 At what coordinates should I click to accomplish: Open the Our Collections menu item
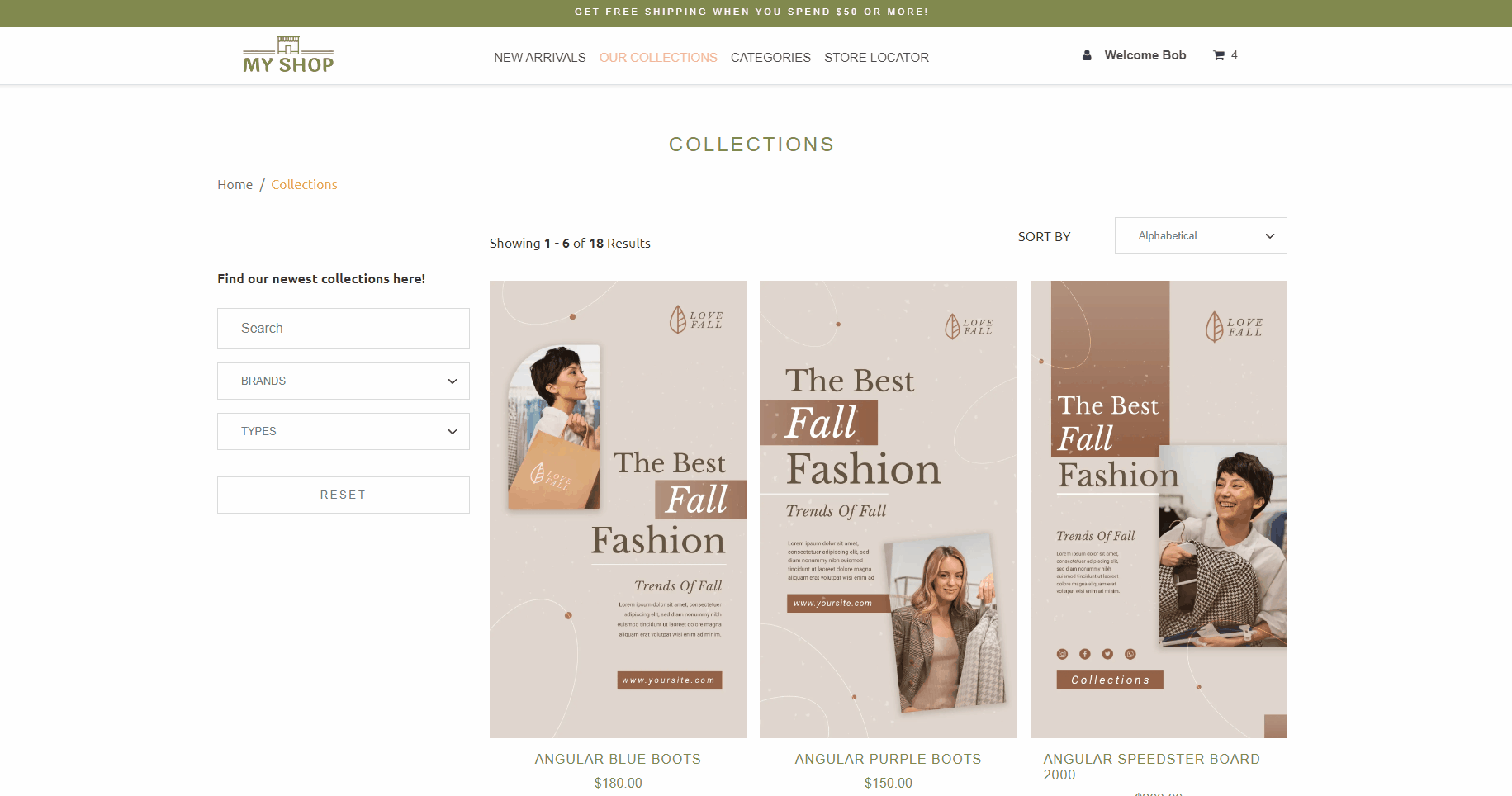pyautogui.click(x=658, y=58)
